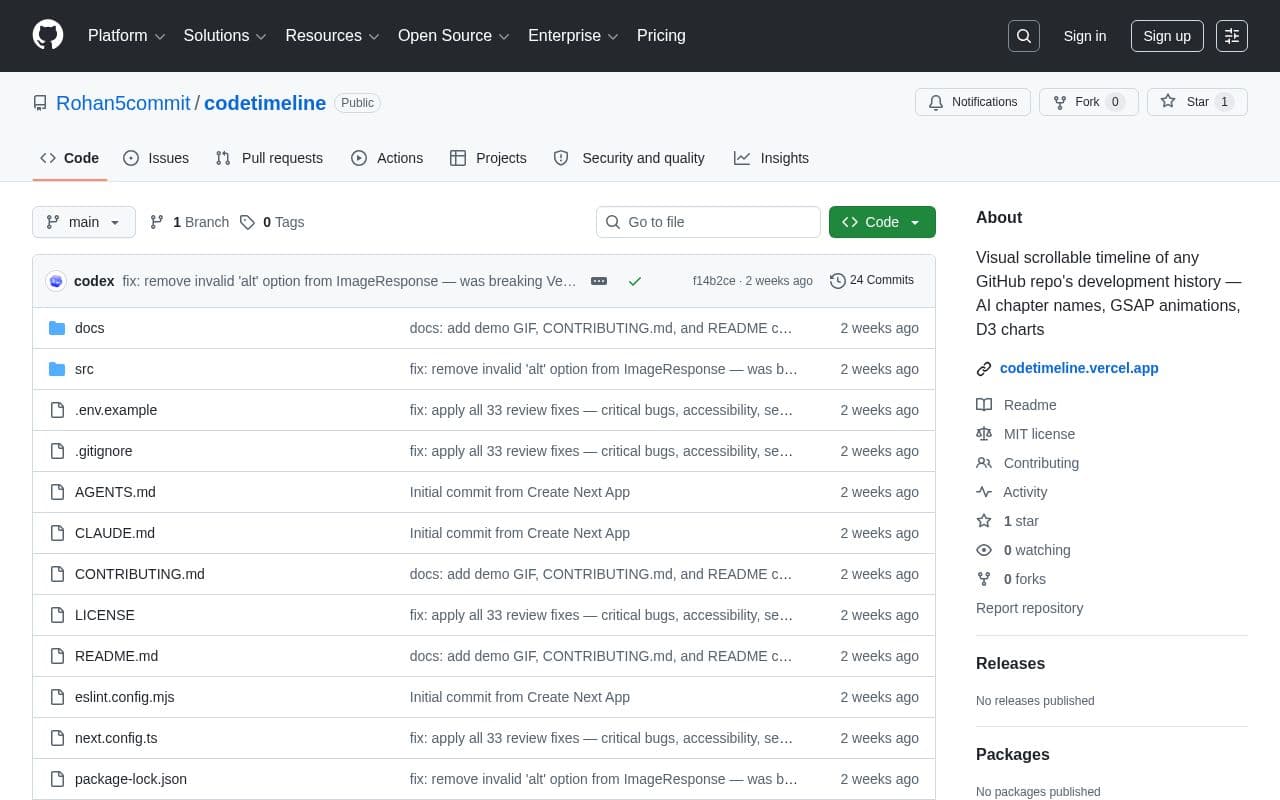Click the codex author avatar
This screenshot has height=800, width=1280.
[56, 281]
